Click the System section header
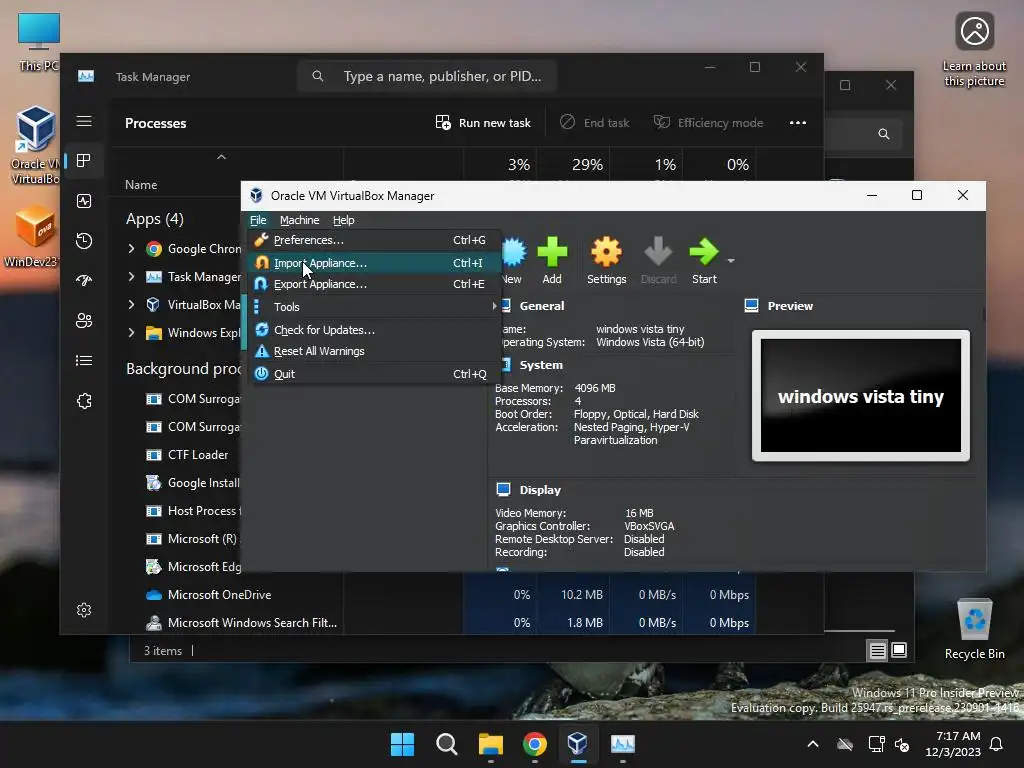 tap(541, 365)
